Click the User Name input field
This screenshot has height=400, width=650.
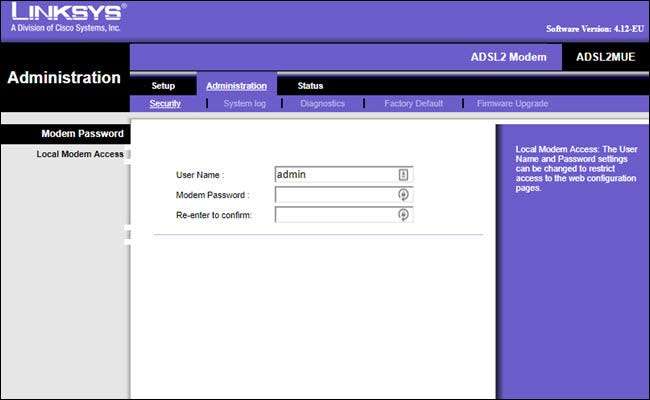pos(344,175)
